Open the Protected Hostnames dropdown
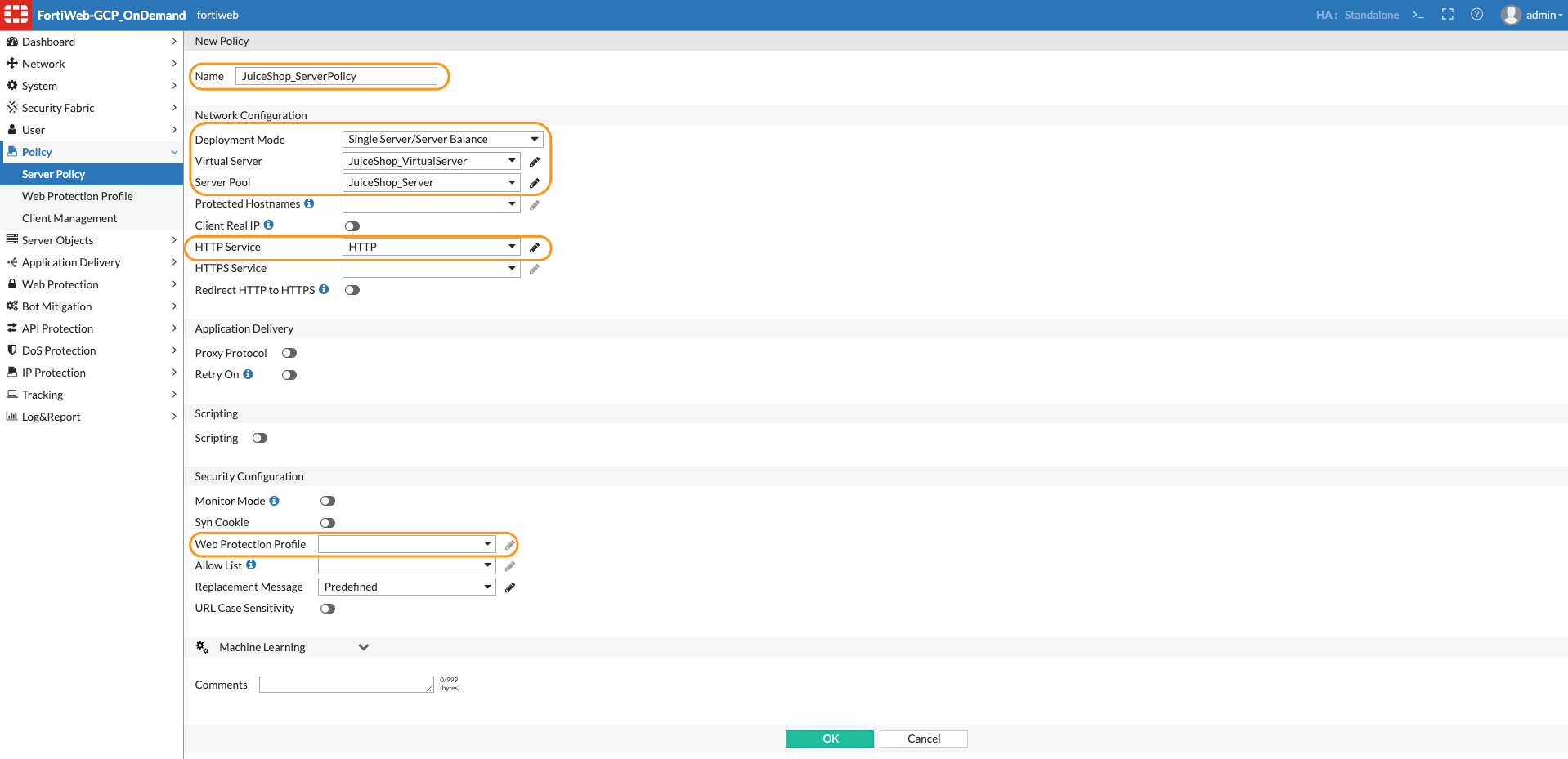The width and height of the screenshot is (1568, 759). [432, 203]
